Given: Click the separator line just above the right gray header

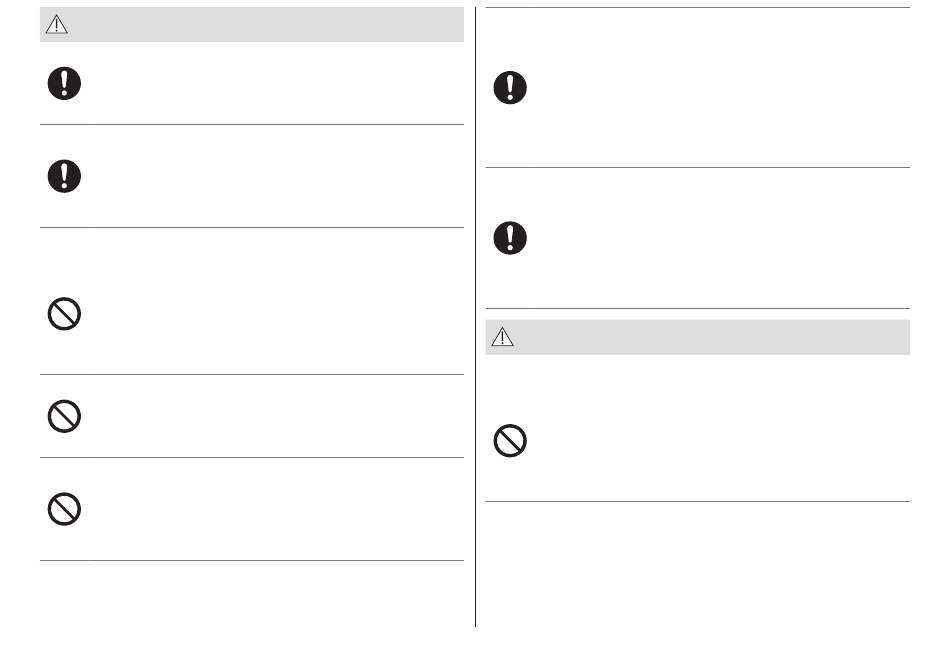Looking at the screenshot, I should pos(697,308).
